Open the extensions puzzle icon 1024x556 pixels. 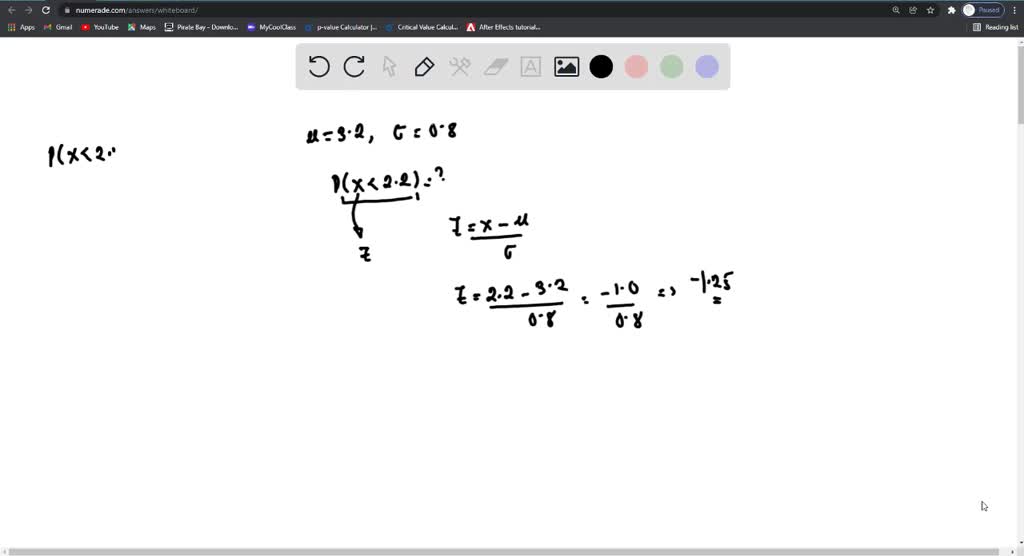tap(952, 10)
